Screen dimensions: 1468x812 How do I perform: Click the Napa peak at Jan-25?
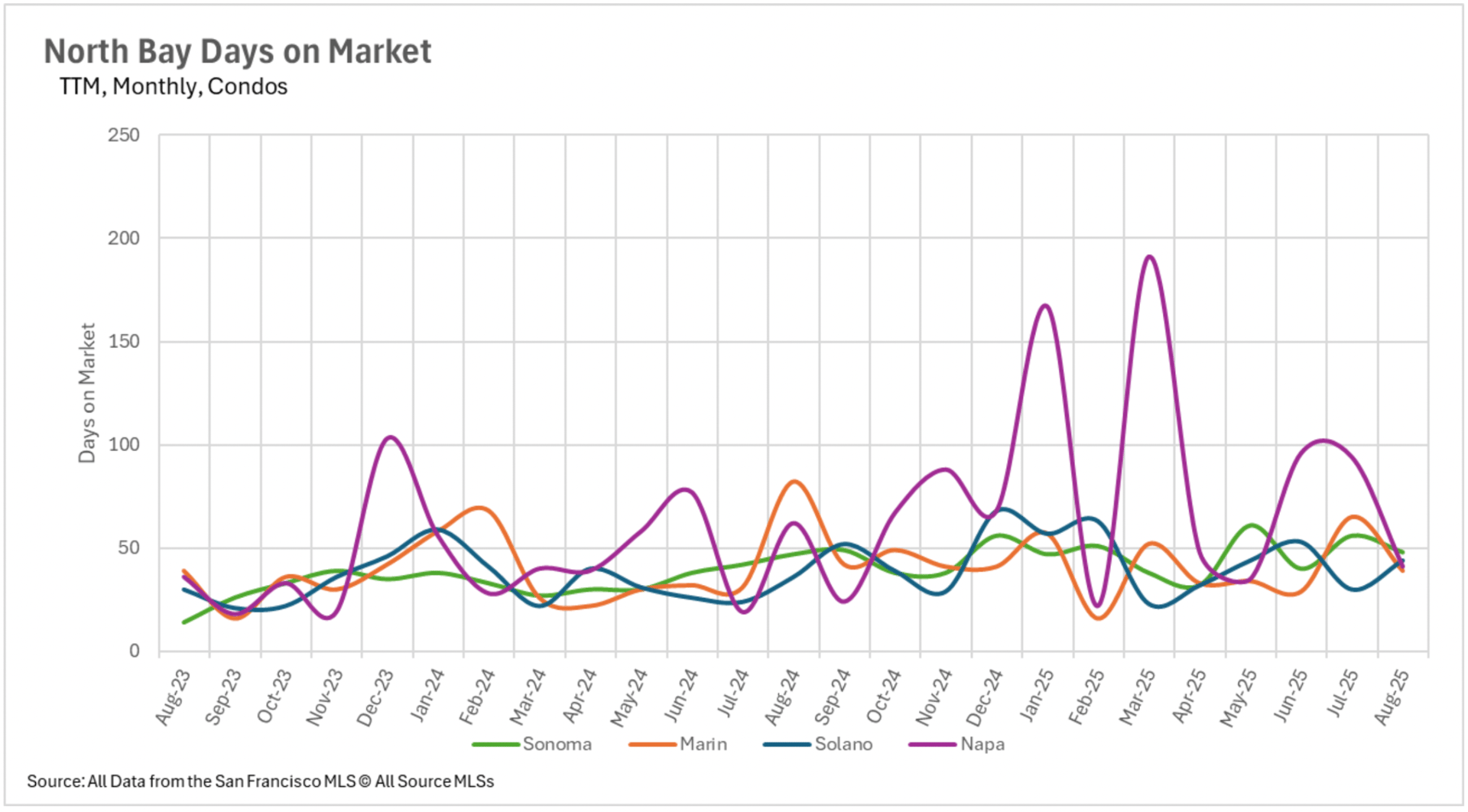pyautogui.click(x=1045, y=306)
